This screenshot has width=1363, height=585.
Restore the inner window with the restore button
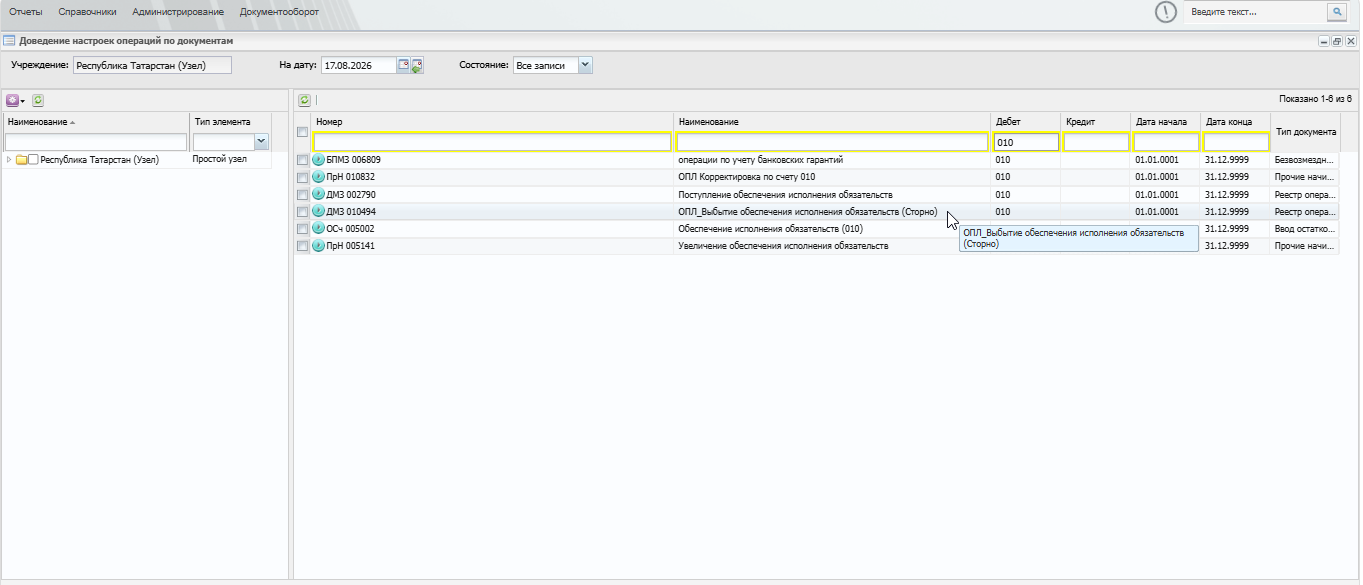pos(1337,41)
